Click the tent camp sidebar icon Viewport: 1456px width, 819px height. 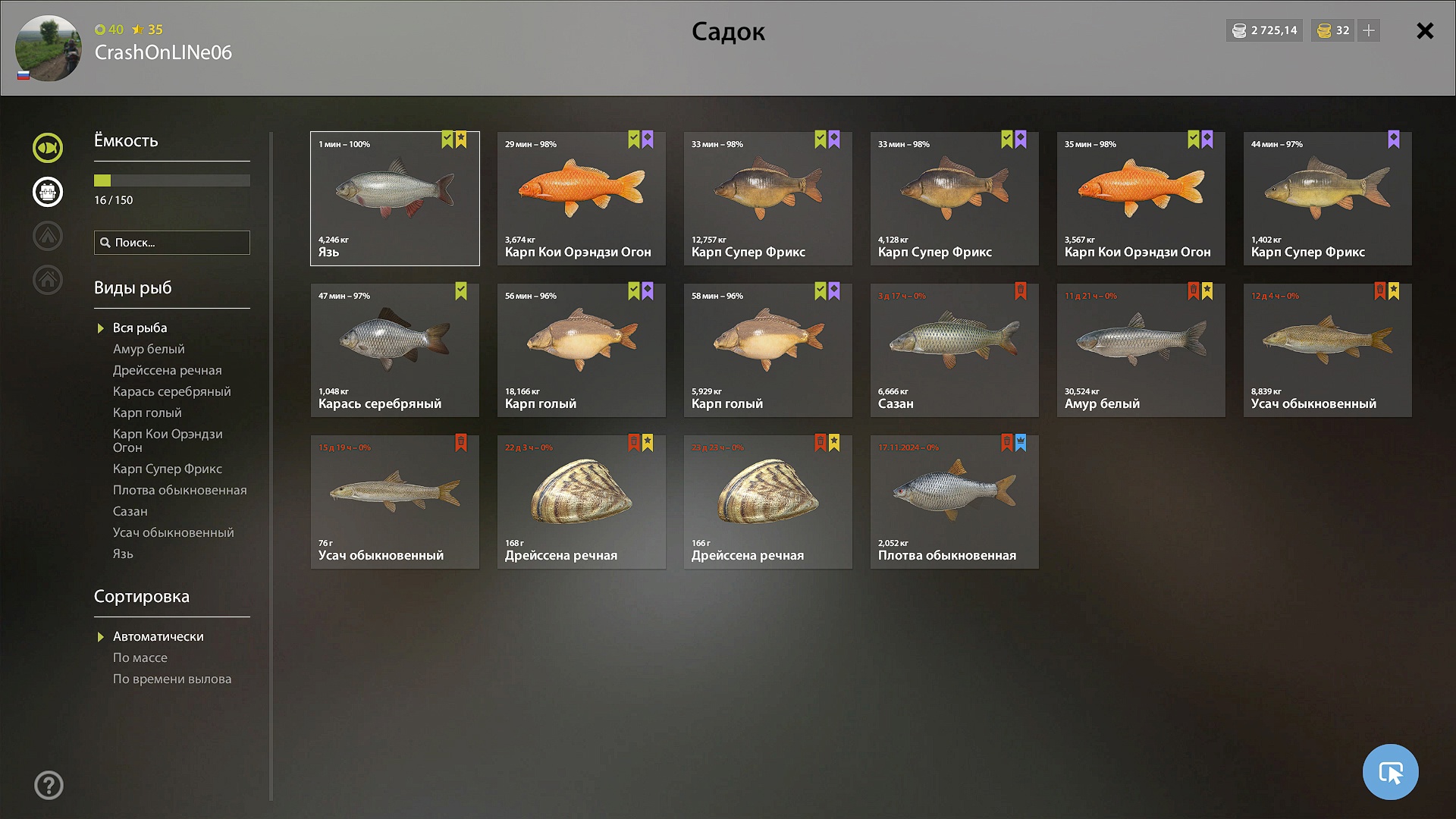coord(48,236)
